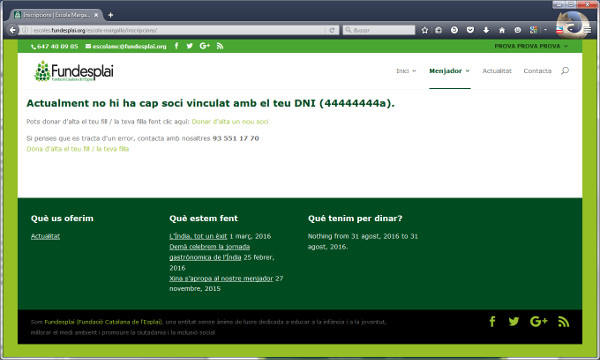The image size is (600, 360).
Task: Click the Fundesplai (Fundació Catalana de l'Esplai) footer link
Action: tap(103, 322)
